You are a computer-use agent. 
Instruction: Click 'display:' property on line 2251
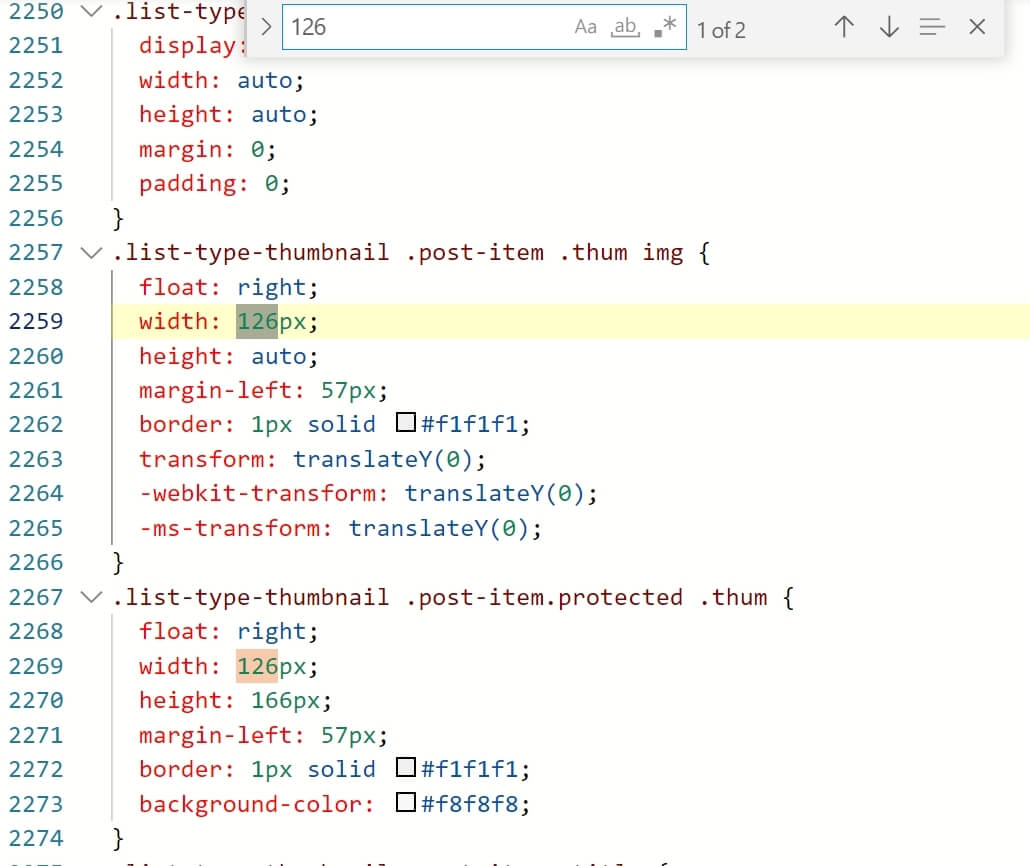192,45
